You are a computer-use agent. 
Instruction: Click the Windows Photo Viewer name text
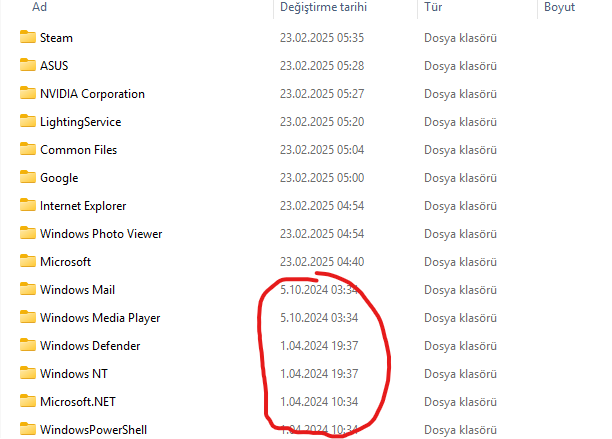(x=101, y=234)
